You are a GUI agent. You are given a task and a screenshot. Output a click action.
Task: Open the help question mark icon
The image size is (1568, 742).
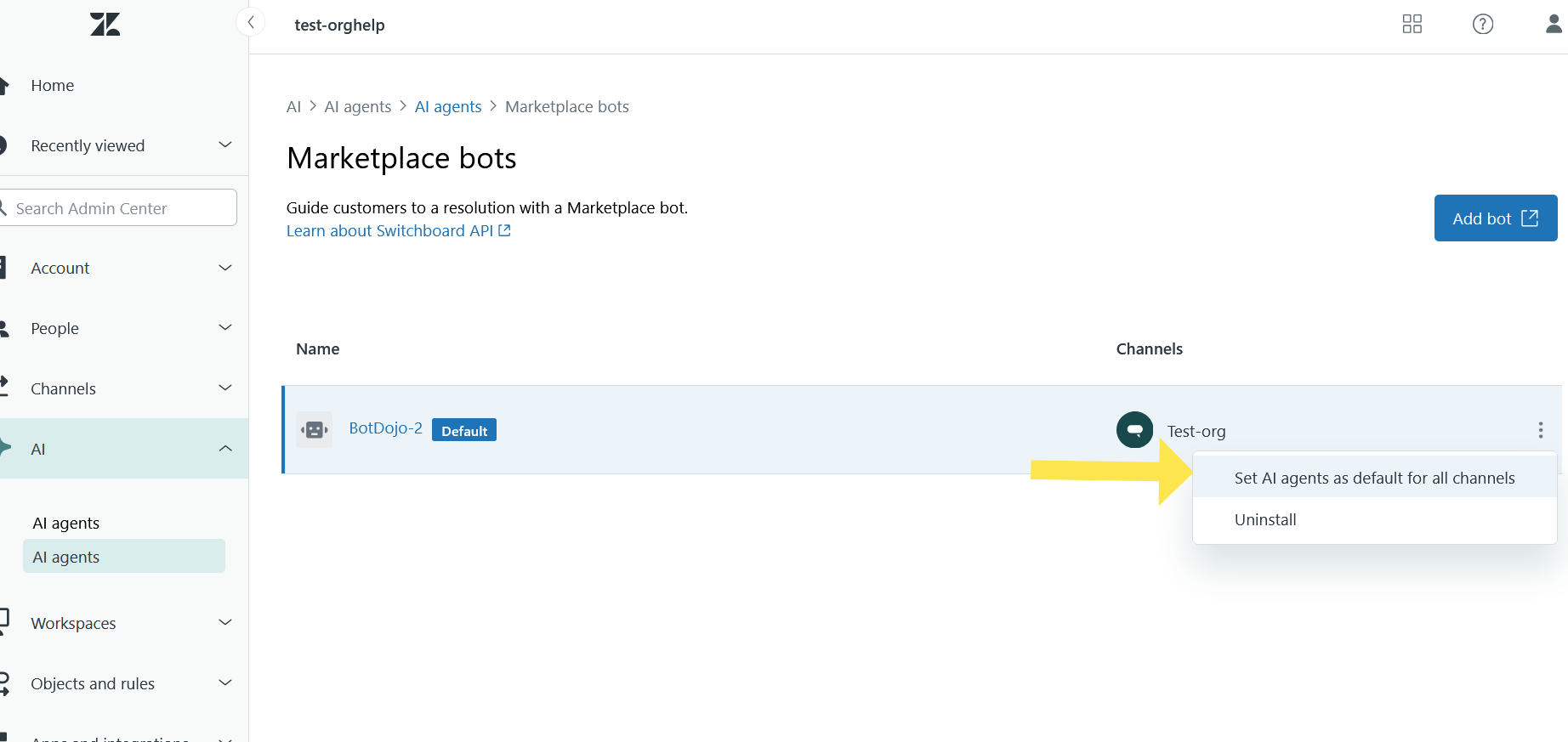(1482, 24)
